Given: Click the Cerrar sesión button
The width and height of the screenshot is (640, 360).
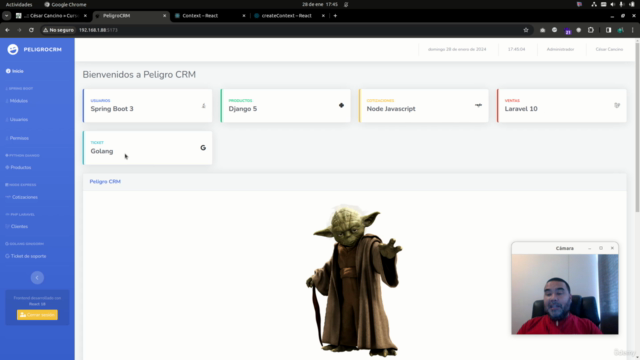Looking at the screenshot, I should (x=37, y=315).
